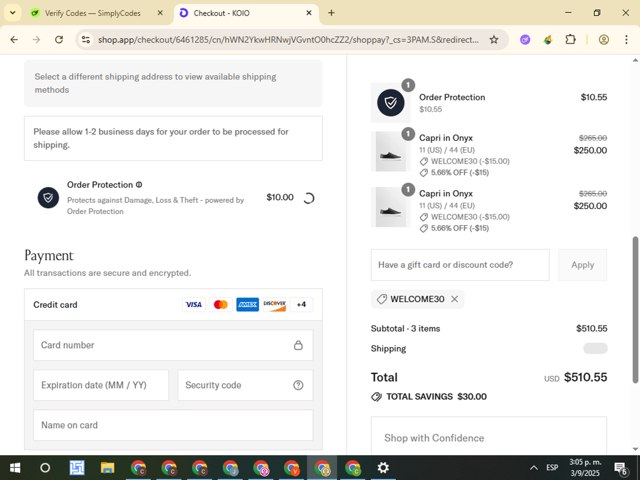Open the Extensions puzzle piece menu
Image resolution: width=640 pixels, height=480 pixels.
click(570, 40)
